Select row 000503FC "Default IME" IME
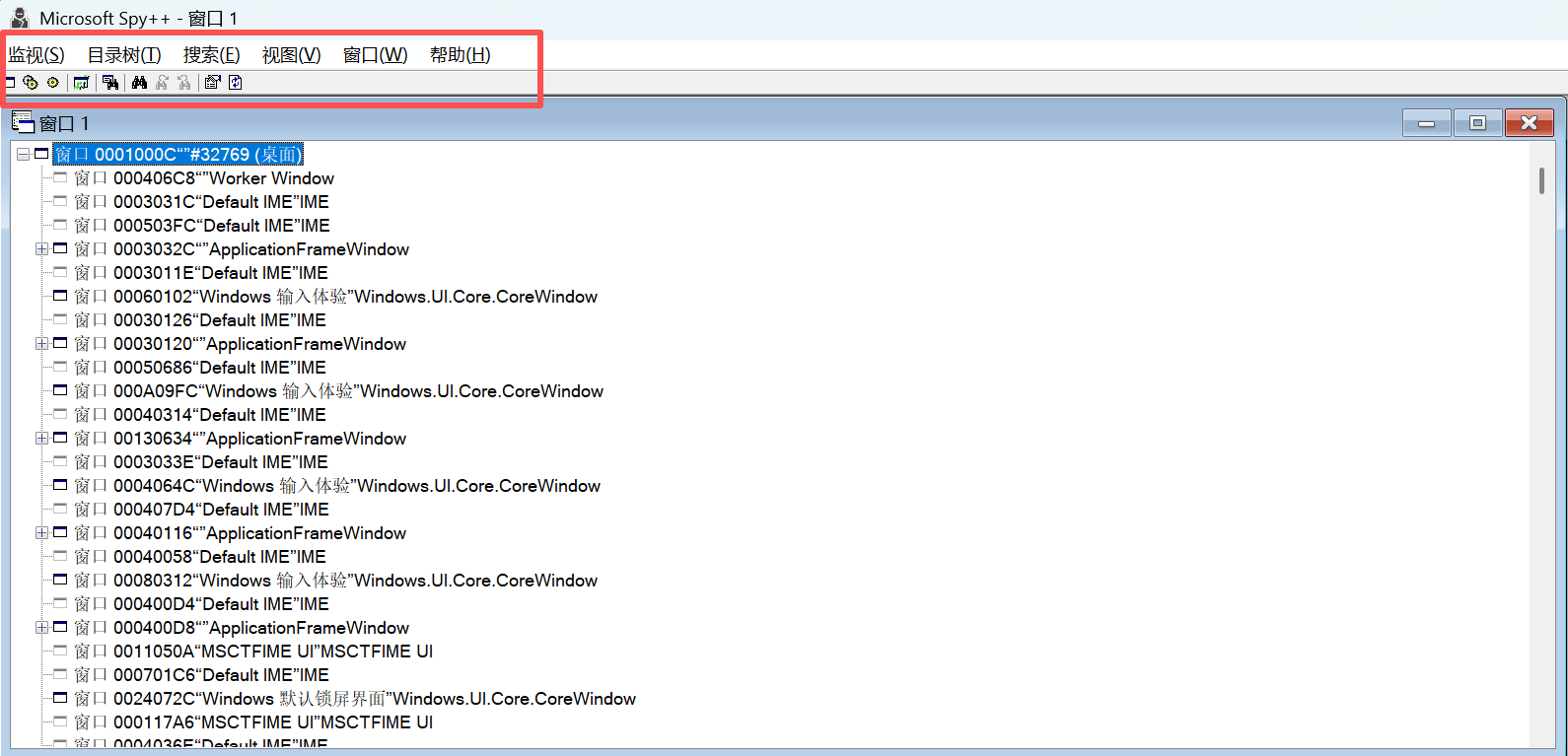 (x=201, y=226)
